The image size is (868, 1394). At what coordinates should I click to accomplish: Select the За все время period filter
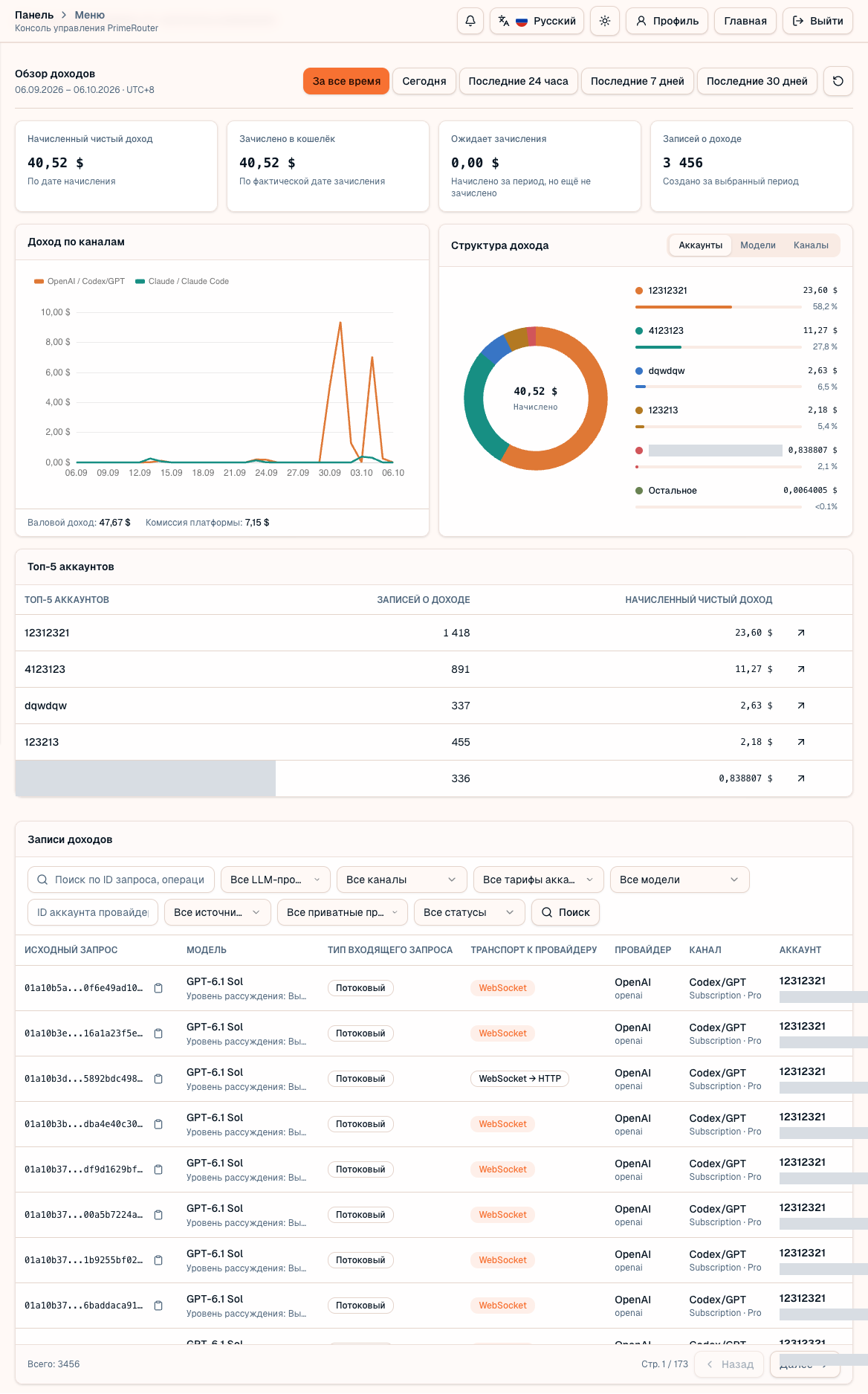click(346, 81)
